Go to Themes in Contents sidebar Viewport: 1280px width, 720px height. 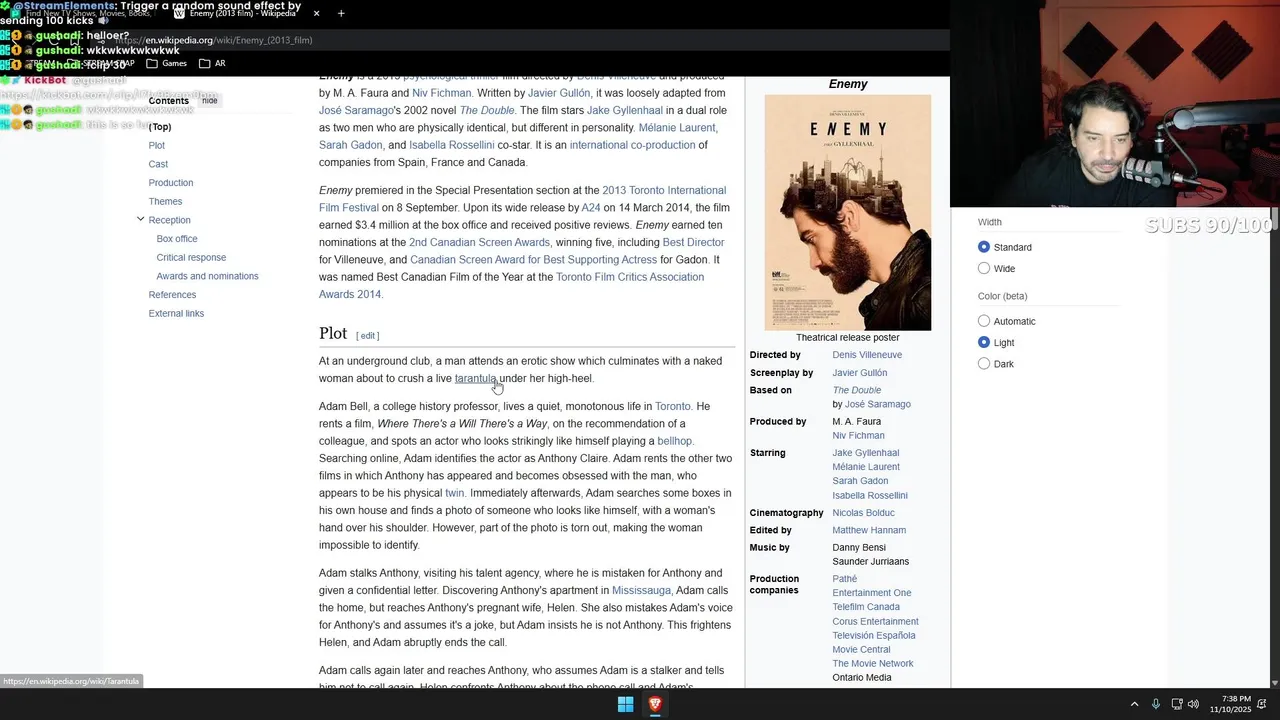(165, 201)
